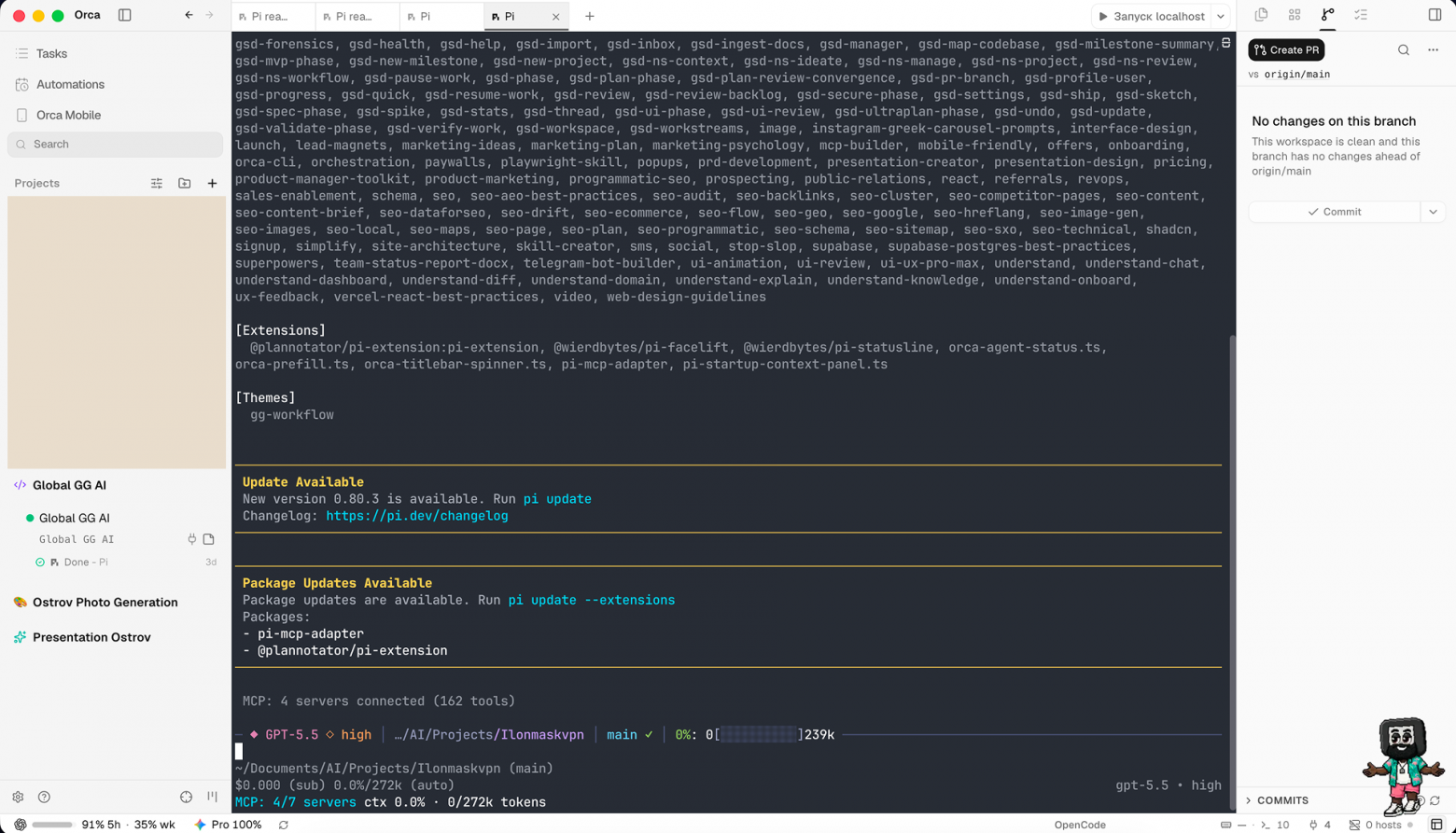Open the Запуск localhost dropdown arrow
The width and height of the screenshot is (1456, 833).
(1221, 16)
